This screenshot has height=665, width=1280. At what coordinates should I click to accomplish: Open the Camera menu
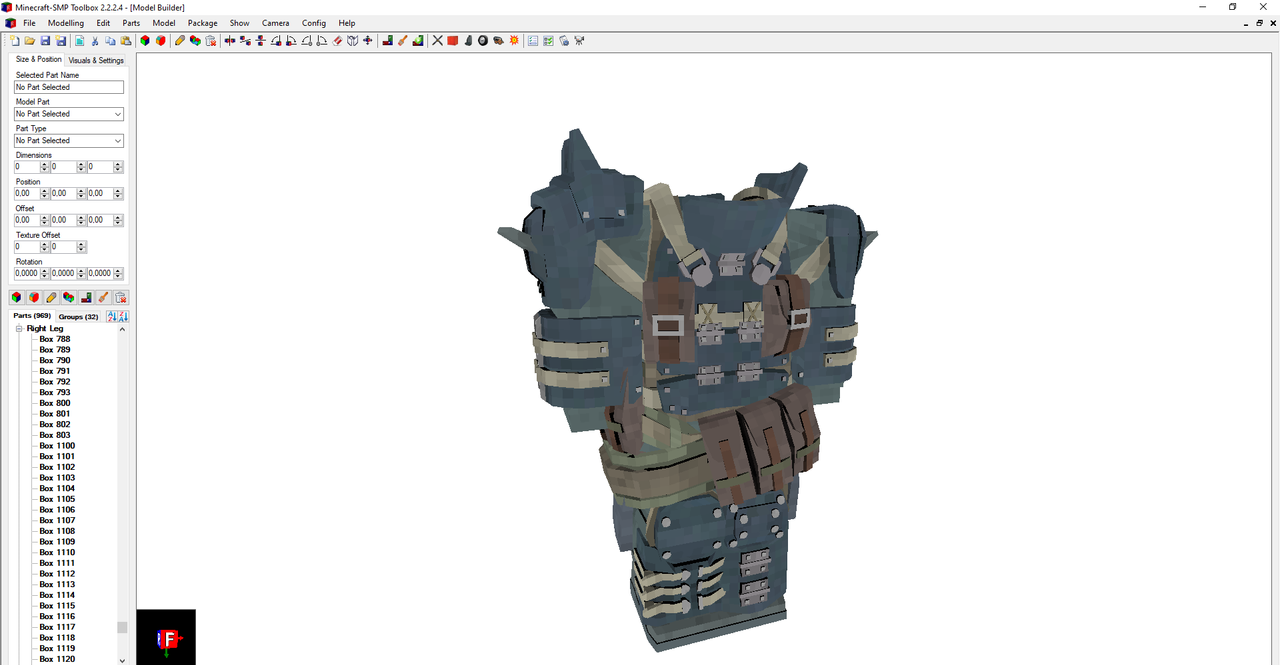pos(276,23)
